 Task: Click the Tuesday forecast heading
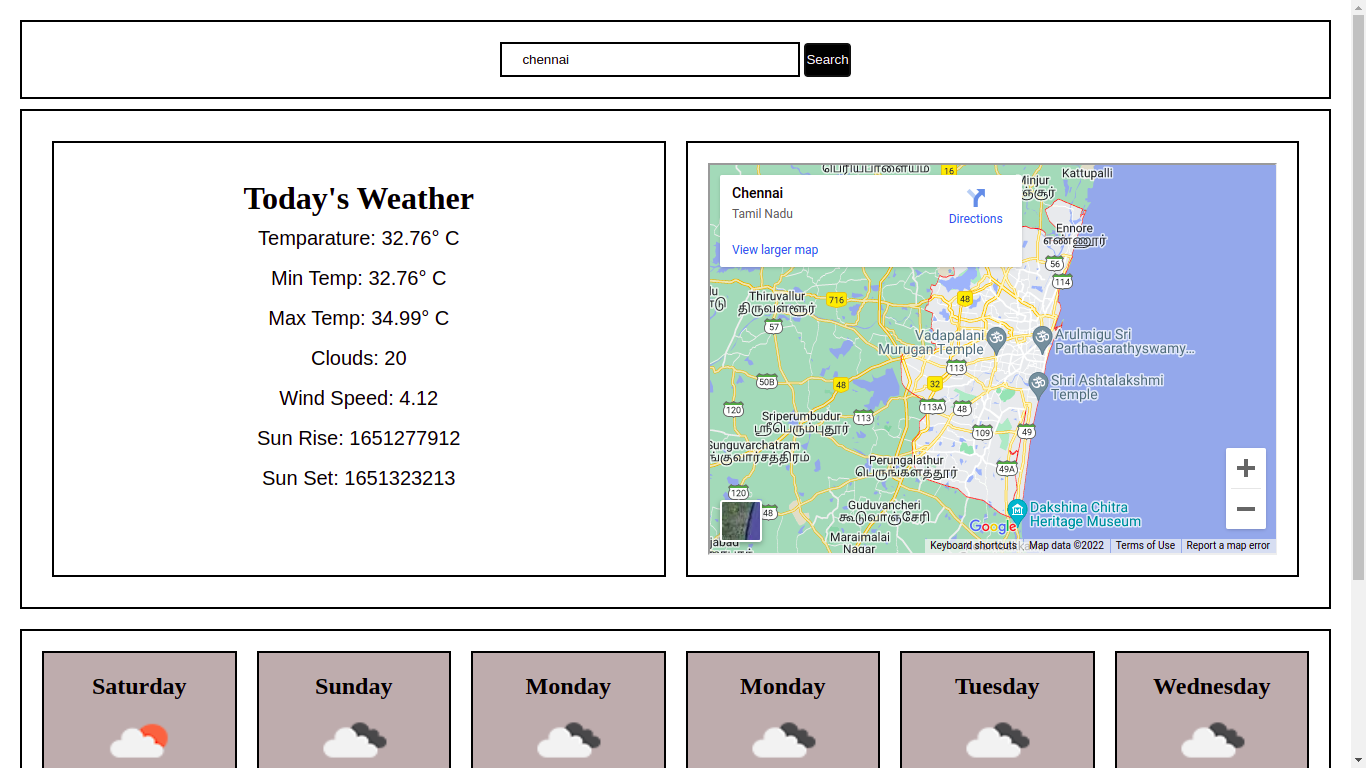[997, 686]
